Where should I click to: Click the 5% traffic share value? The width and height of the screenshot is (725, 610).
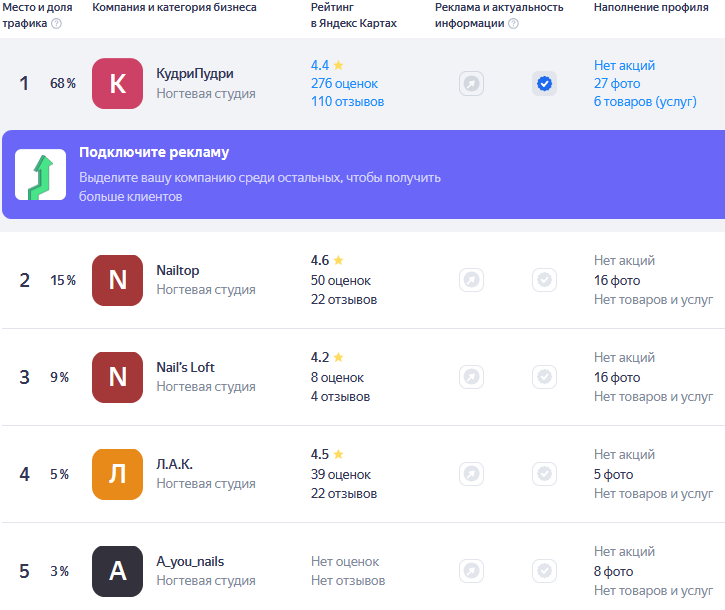click(60, 474)
